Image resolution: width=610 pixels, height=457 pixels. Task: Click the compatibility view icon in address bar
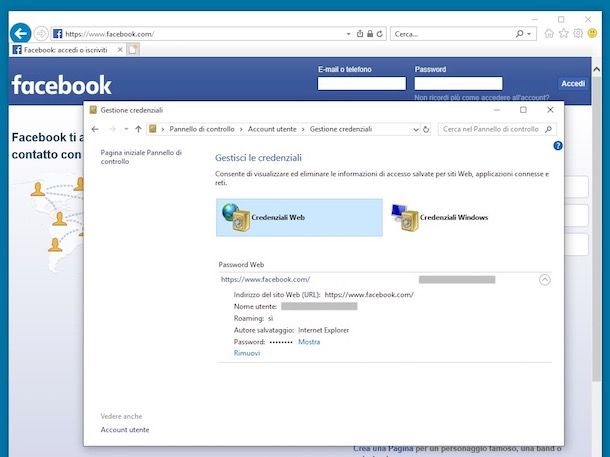(x=360, y=34)
